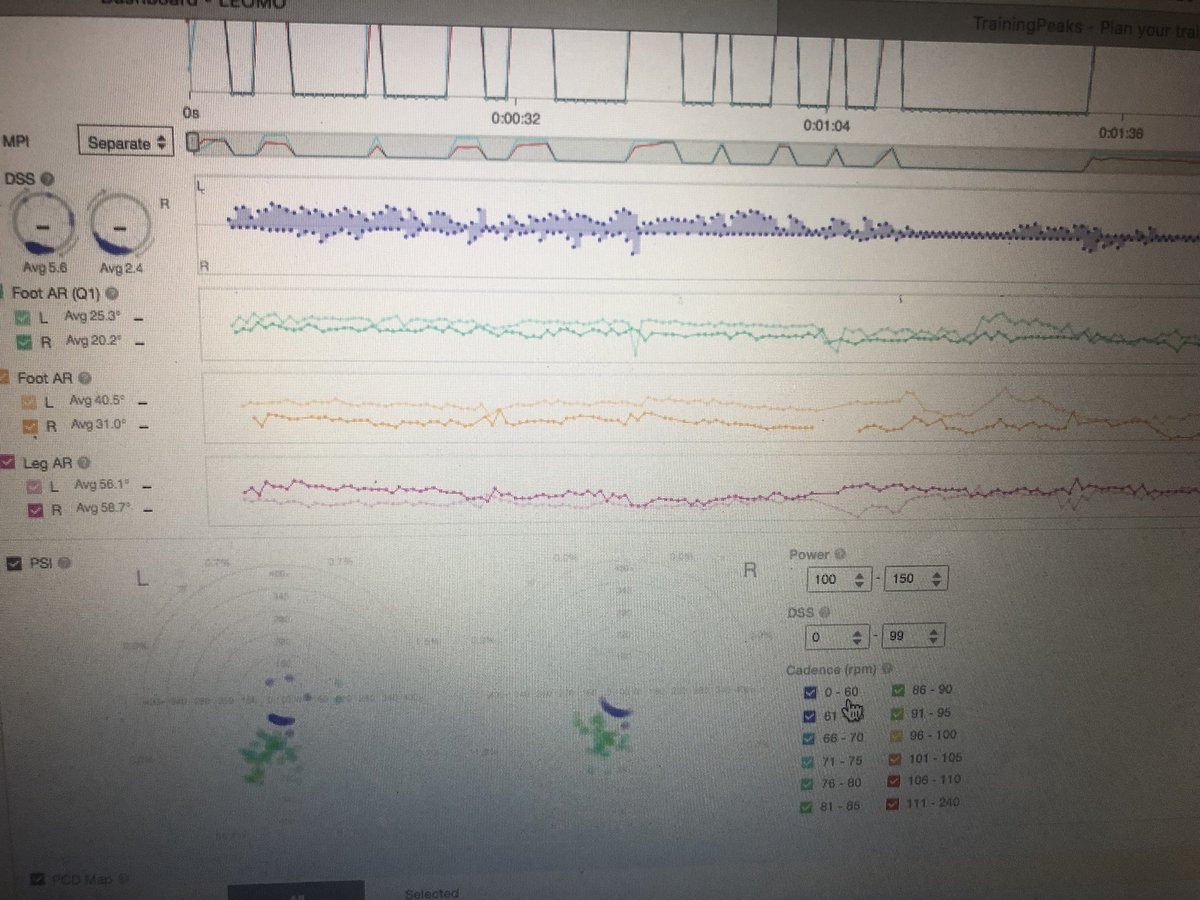Viewport: 1200px width, 900px height.
Task: Click the Avg 56.1° Leg AR value
Action: click(102, 485)
